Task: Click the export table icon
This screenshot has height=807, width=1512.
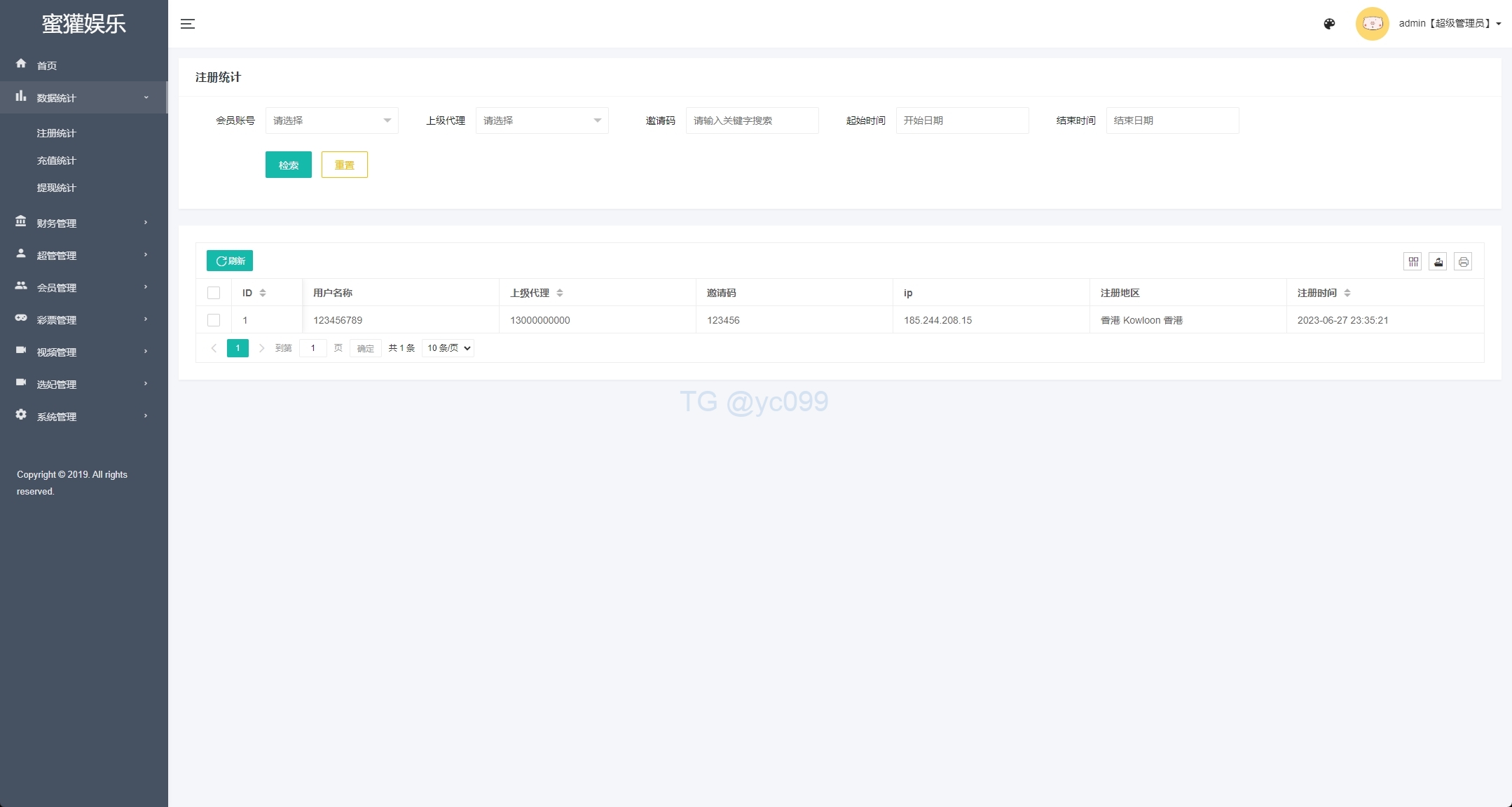Action: coord(1438,262)
